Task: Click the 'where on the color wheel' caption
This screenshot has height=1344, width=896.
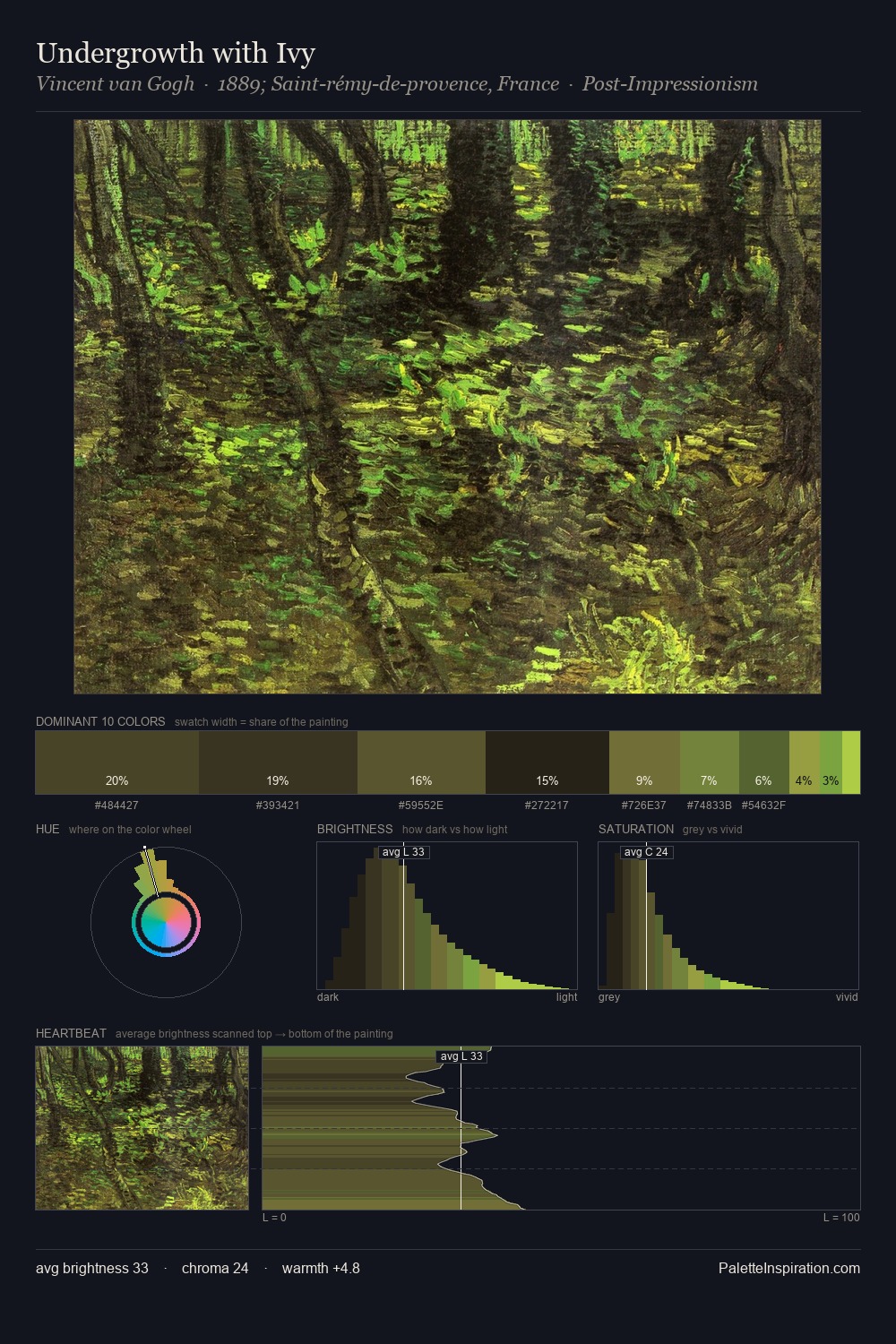Action: (130, 830)
